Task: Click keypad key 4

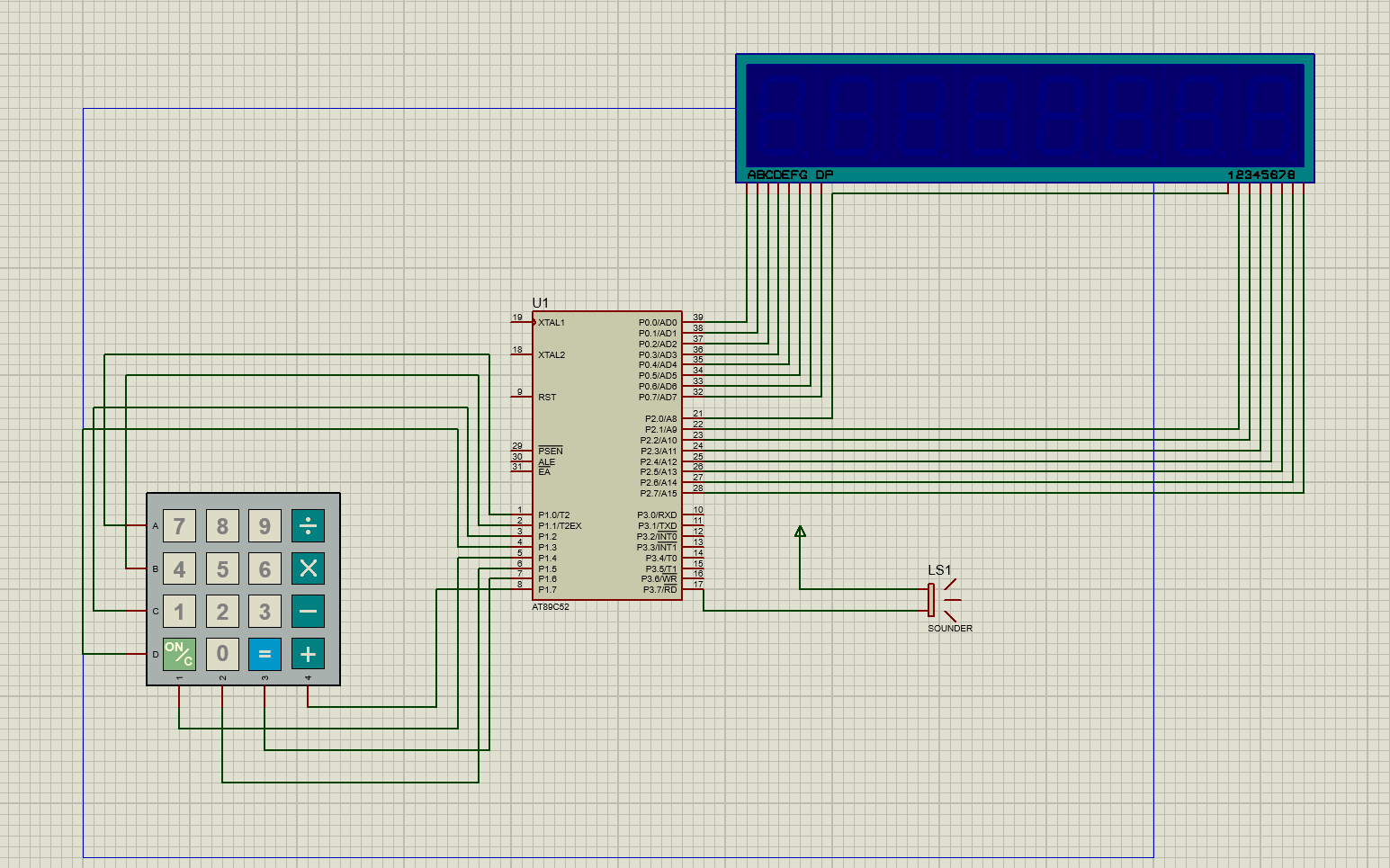Action: 179,568
